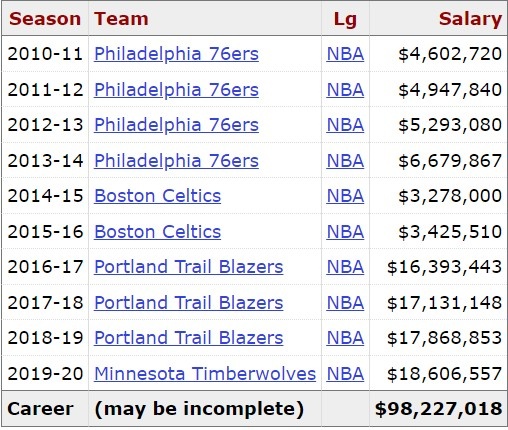The width and height of the screenshot is (508, 430).
Task: Open Philadelphia 76ers link for 2012-13 season
Action: click(176, 125)
